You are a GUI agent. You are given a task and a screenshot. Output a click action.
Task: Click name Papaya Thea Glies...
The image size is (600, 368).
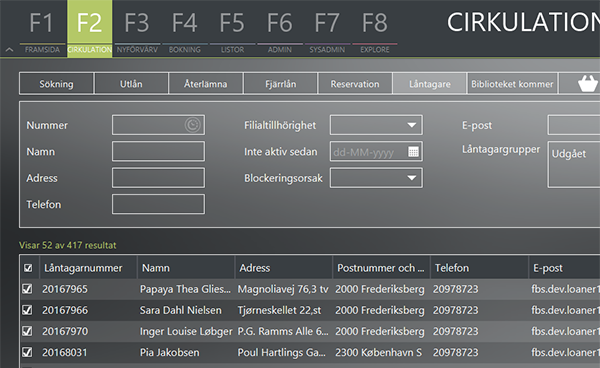(185, 289)
